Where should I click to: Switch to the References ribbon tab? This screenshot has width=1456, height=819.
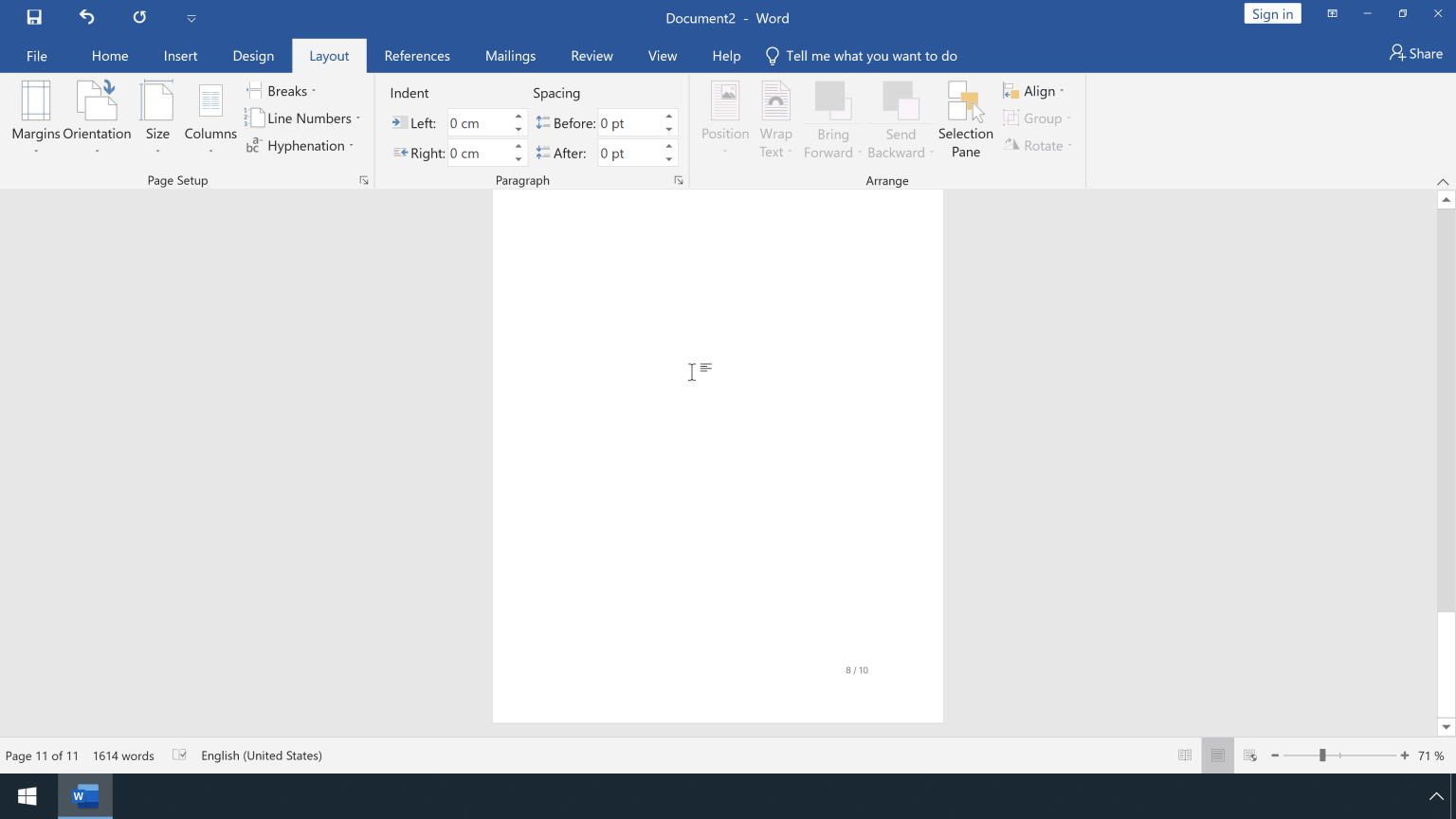pos(417,56)
